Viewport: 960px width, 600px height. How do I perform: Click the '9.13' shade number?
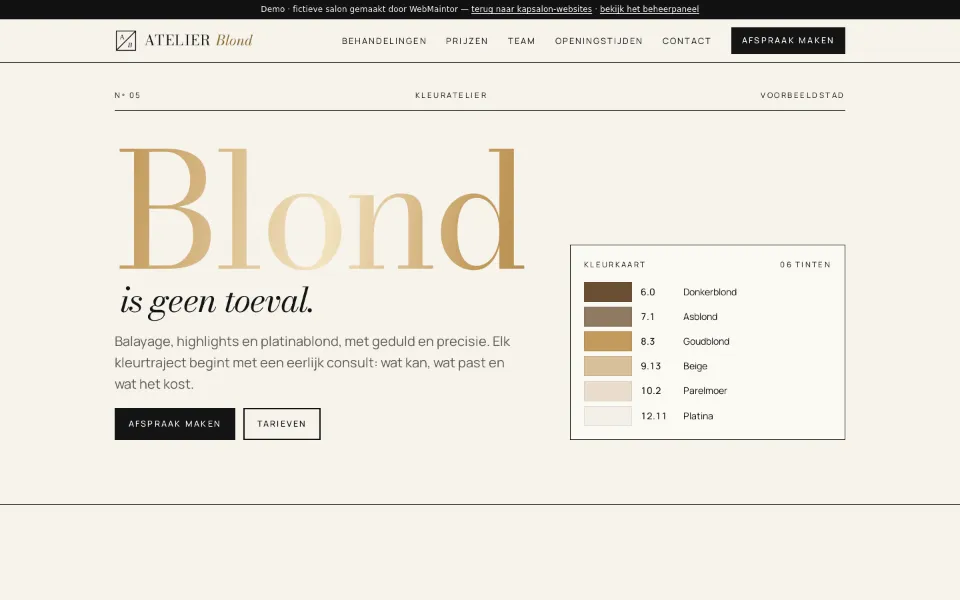pyautogui.click(x=650, y=366)
